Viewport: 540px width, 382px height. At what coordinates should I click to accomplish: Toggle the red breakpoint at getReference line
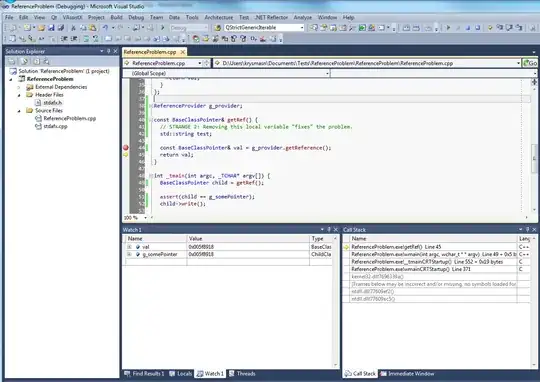coord(126,147)
